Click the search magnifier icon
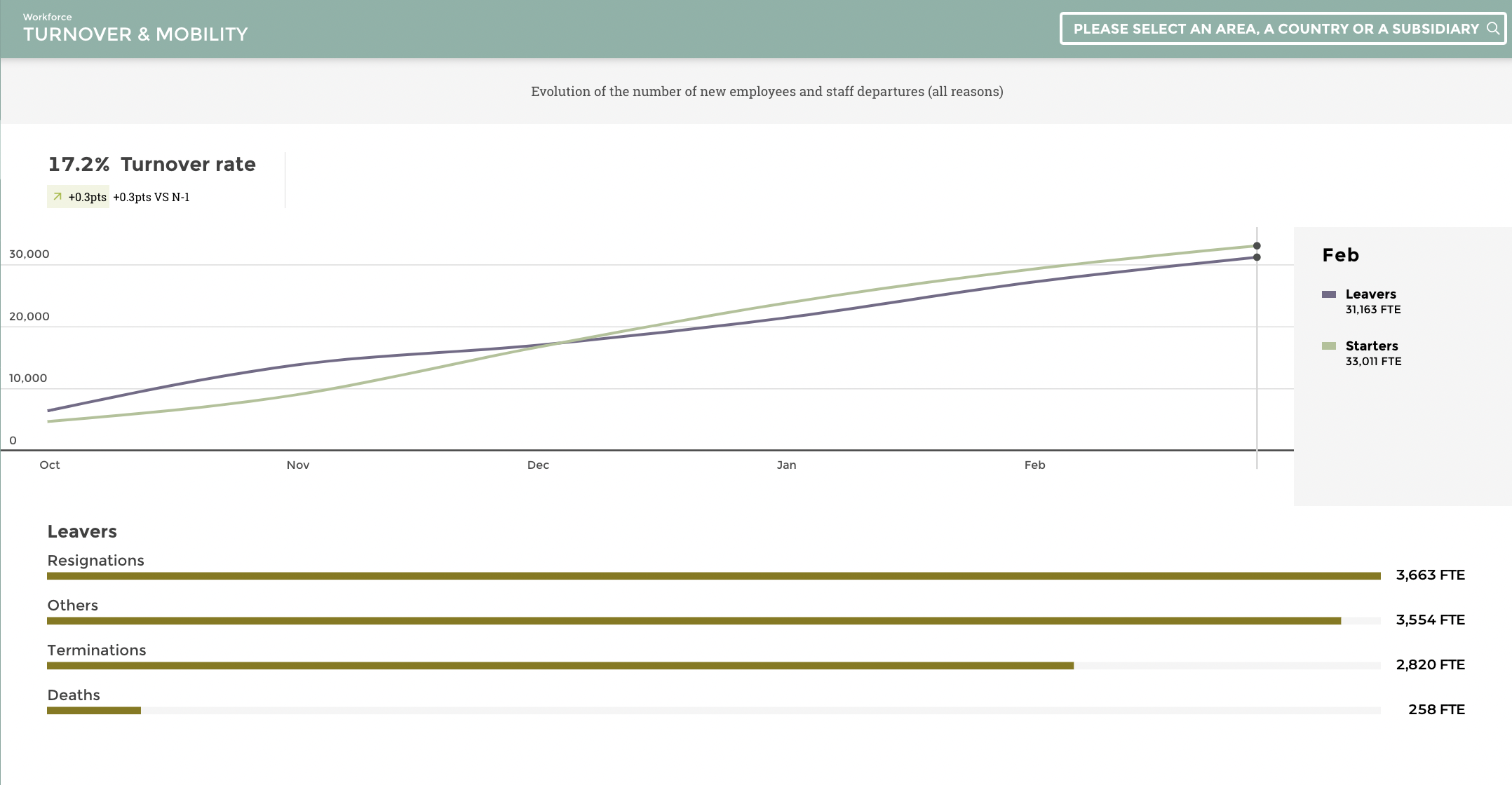The height and width of the screenshot is (785, 1512). [x=1492, y=29]
